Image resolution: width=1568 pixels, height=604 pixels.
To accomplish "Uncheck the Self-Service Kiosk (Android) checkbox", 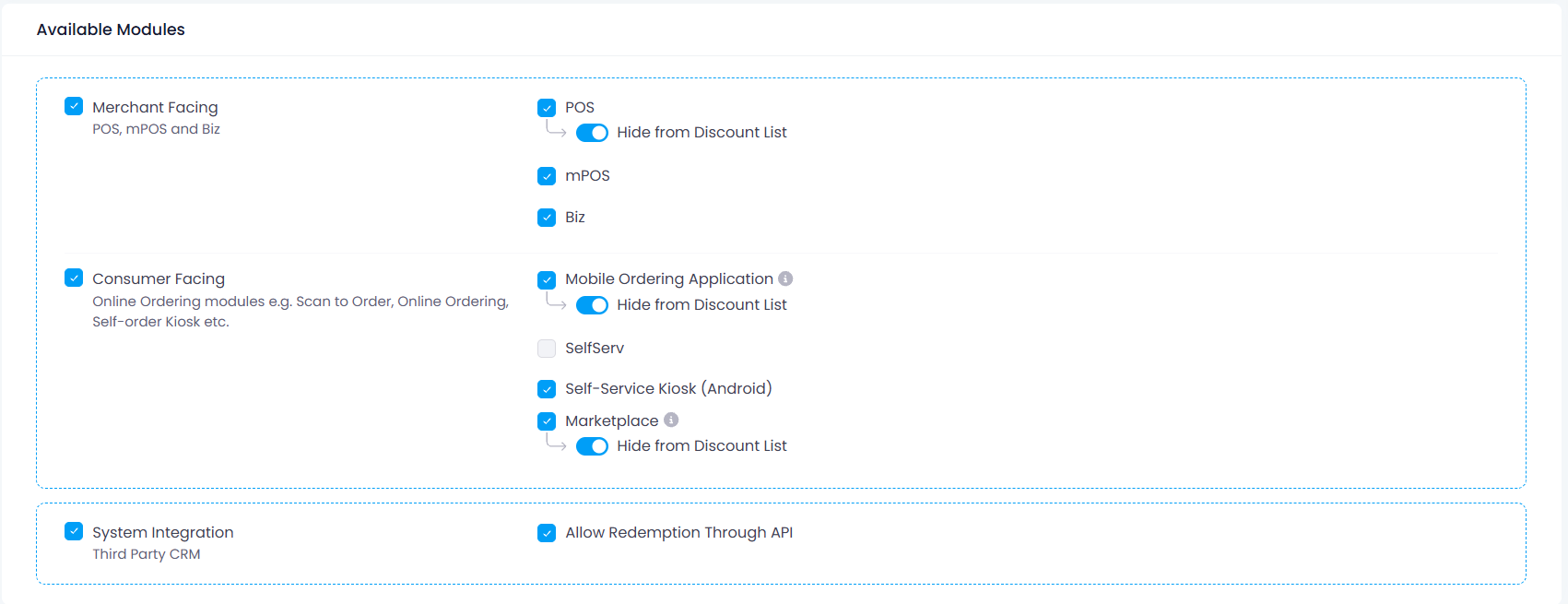I will point(547,389).
